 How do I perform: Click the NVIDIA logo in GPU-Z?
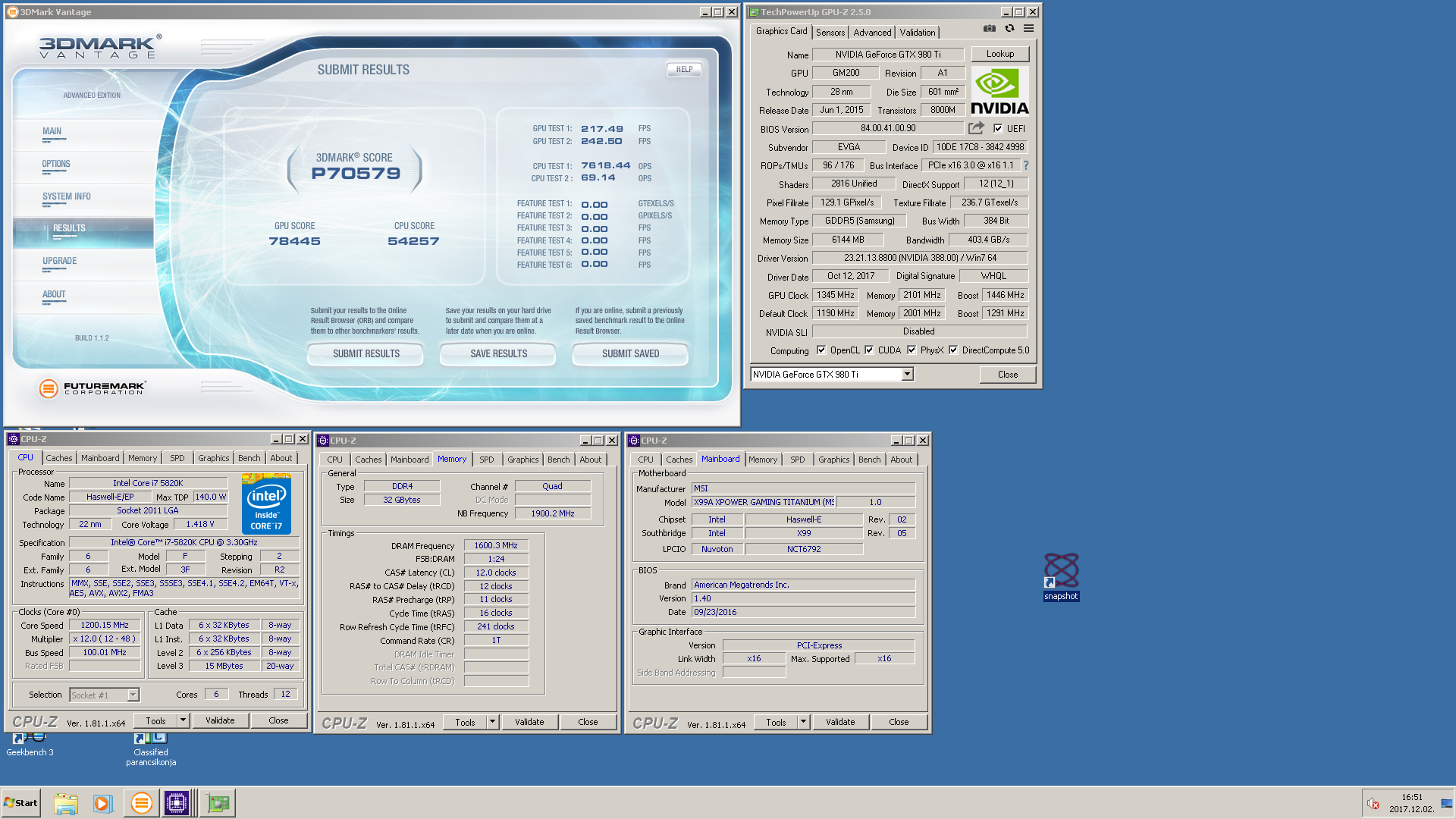tap(999, 91)
